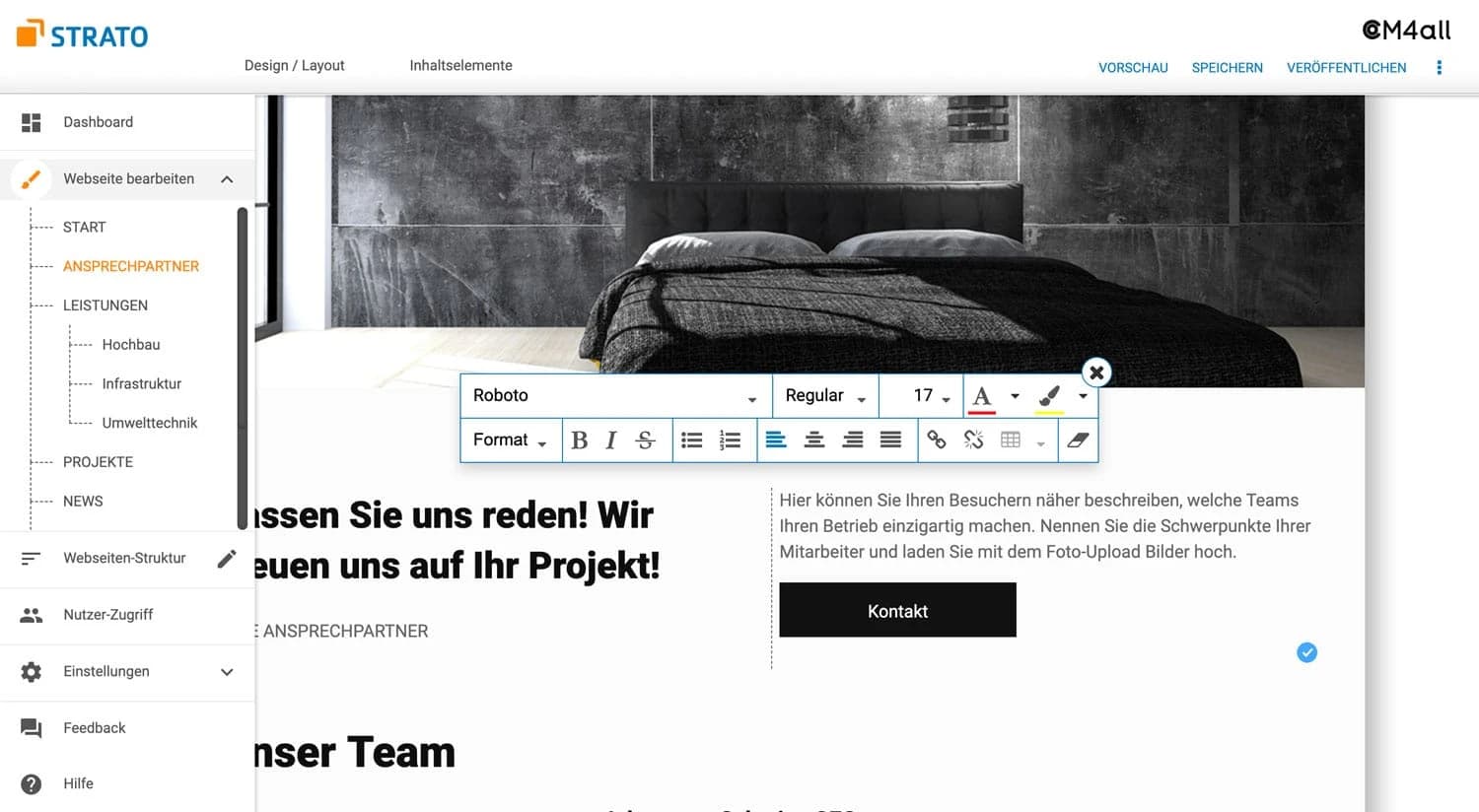The width and height of the screenshot is (1479, 812).
Task: Justify the paragraph text
Action: (890, 440)
